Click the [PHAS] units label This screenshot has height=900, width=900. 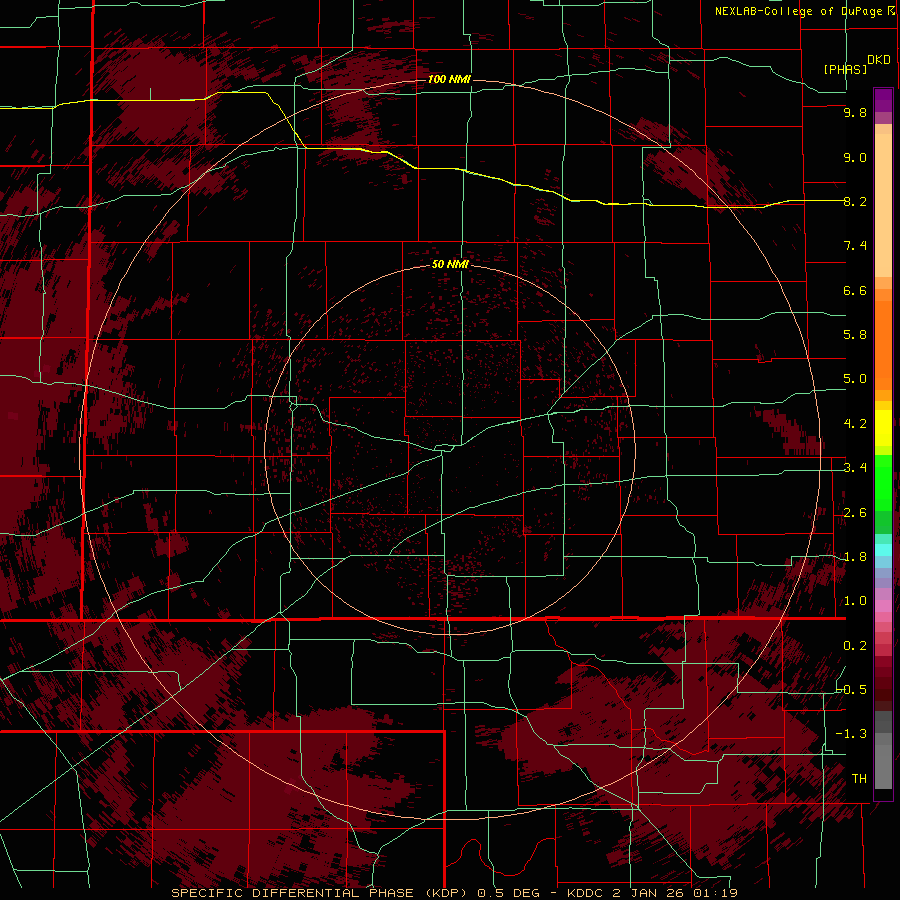click(x=845, y=69)
